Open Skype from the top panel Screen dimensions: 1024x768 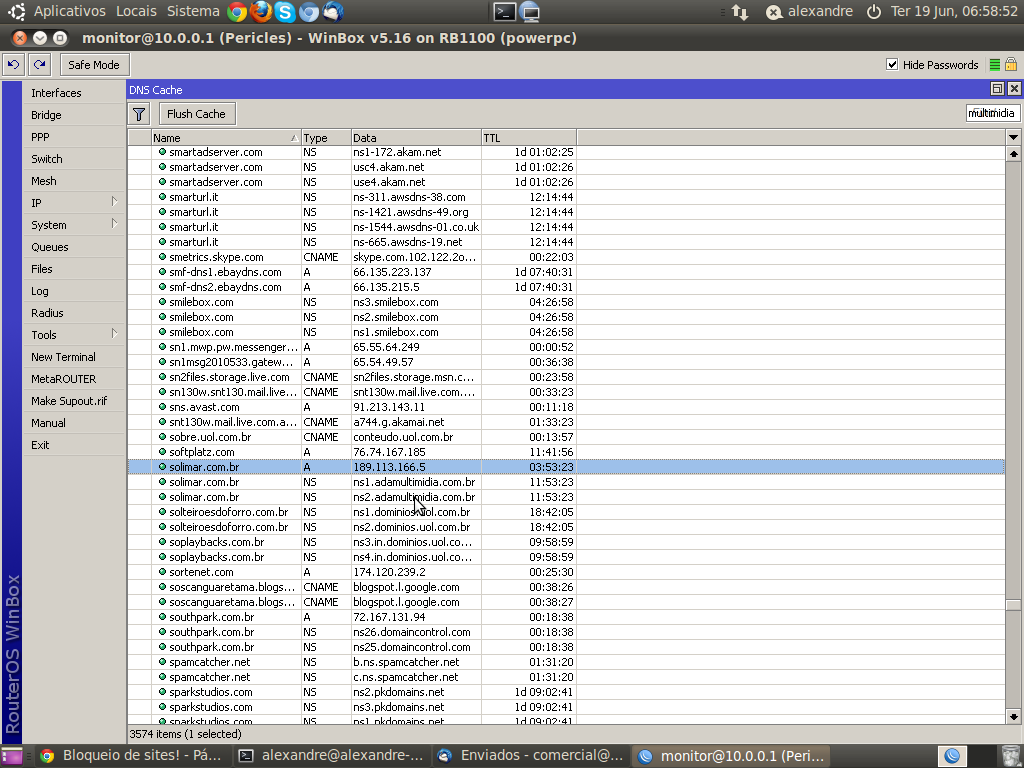[x=285, y=12]
